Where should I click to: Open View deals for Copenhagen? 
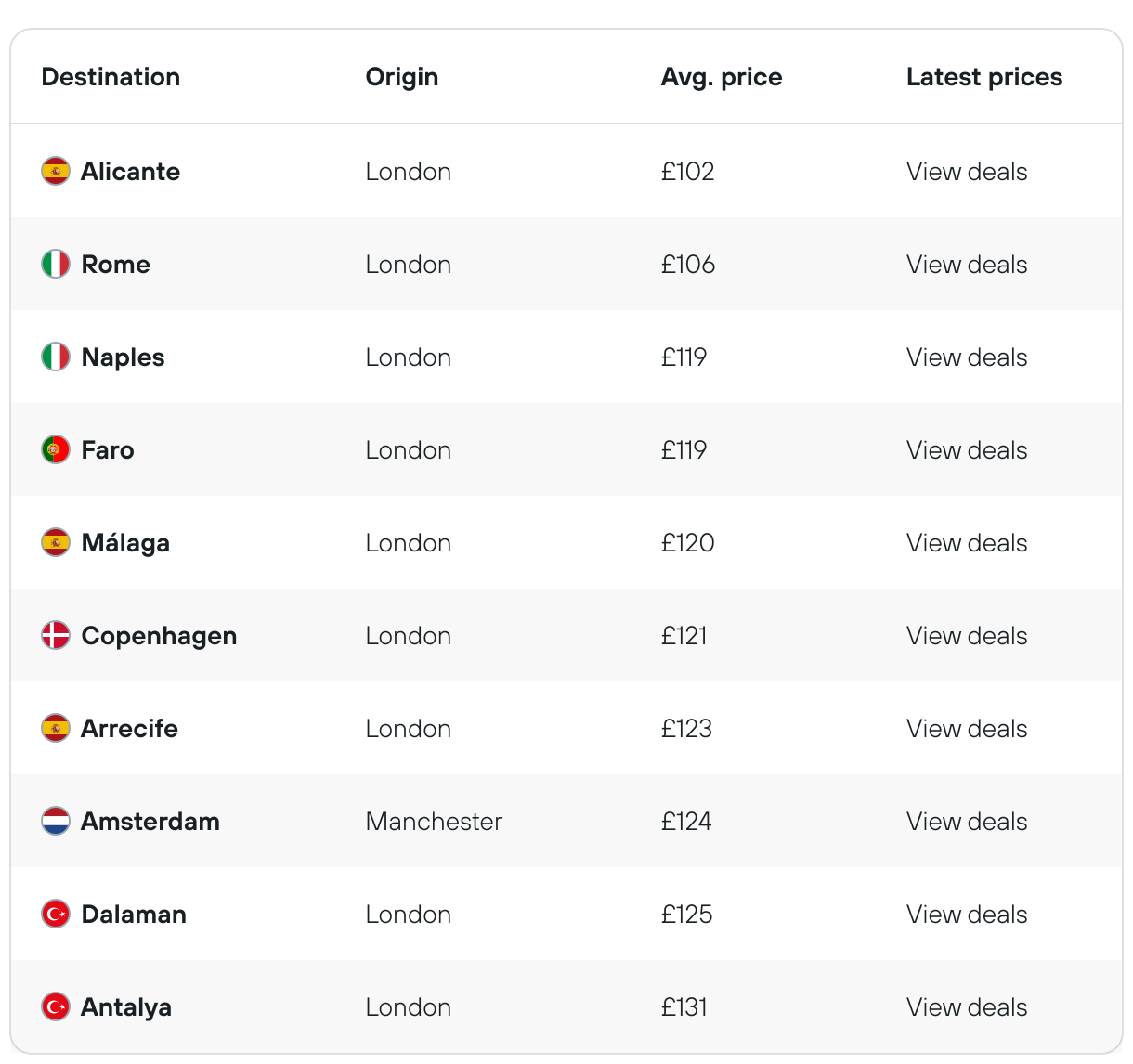[x=967, y=636]
